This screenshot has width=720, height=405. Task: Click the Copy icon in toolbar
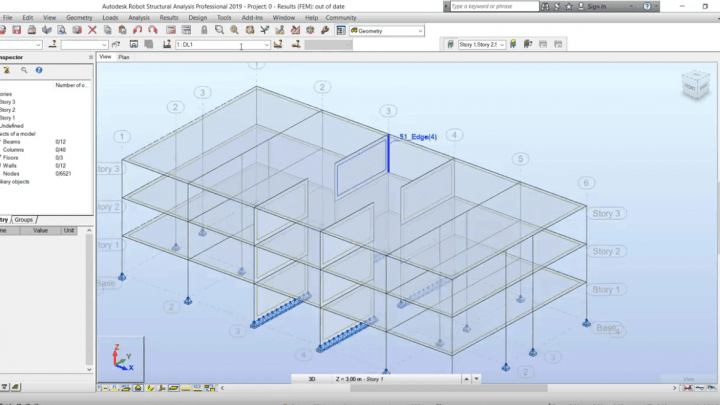click(107, 30)
